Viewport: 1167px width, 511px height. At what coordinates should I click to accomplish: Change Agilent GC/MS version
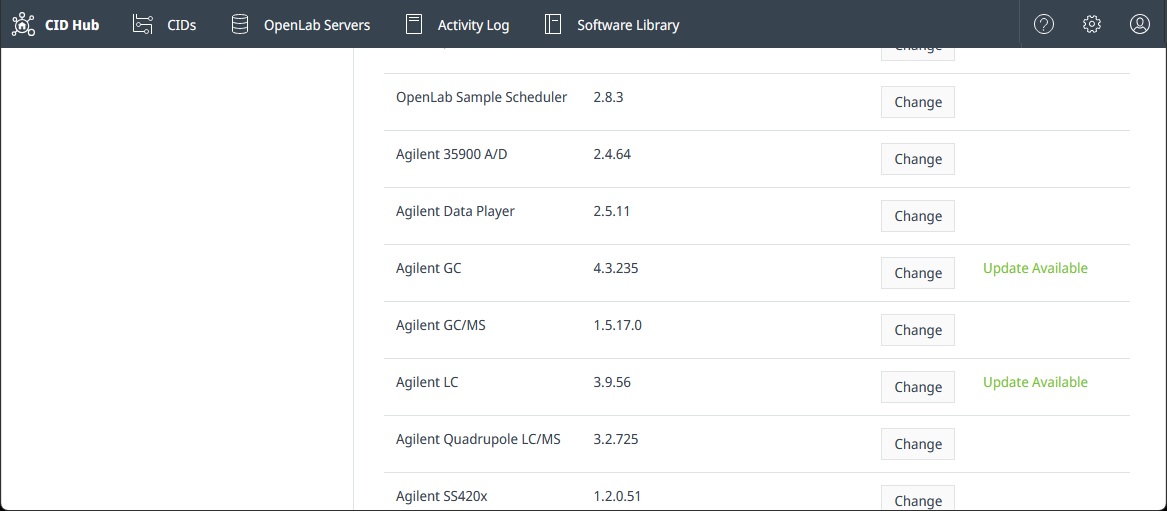click(x=918, y=330)
